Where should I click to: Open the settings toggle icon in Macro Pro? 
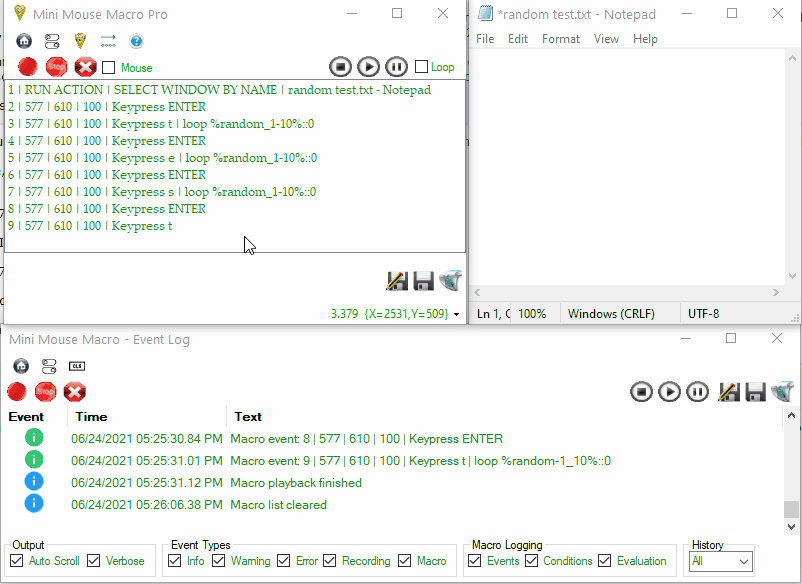pyautogui.click(x=52, y=41)
